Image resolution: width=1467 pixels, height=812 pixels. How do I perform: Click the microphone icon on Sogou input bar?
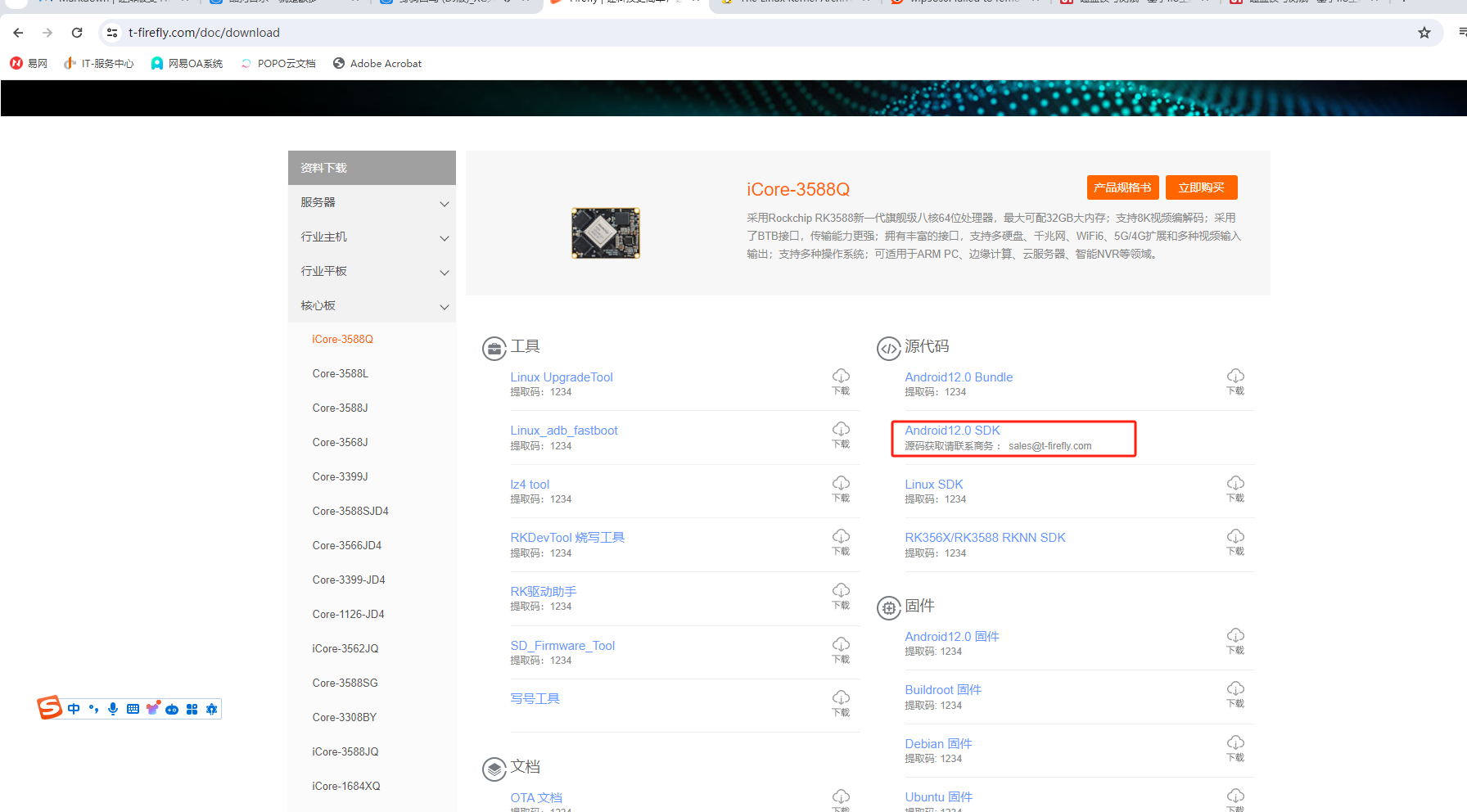[x=112, y=709]
